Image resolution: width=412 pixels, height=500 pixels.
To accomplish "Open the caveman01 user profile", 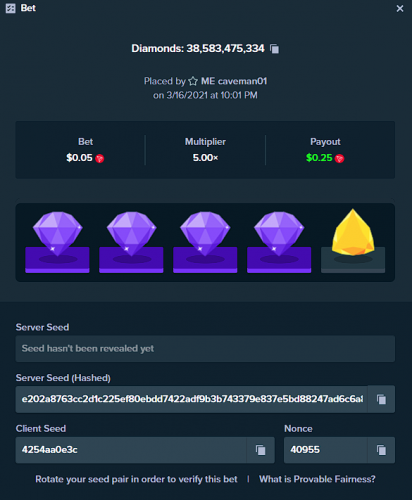I will coord(234,81).
